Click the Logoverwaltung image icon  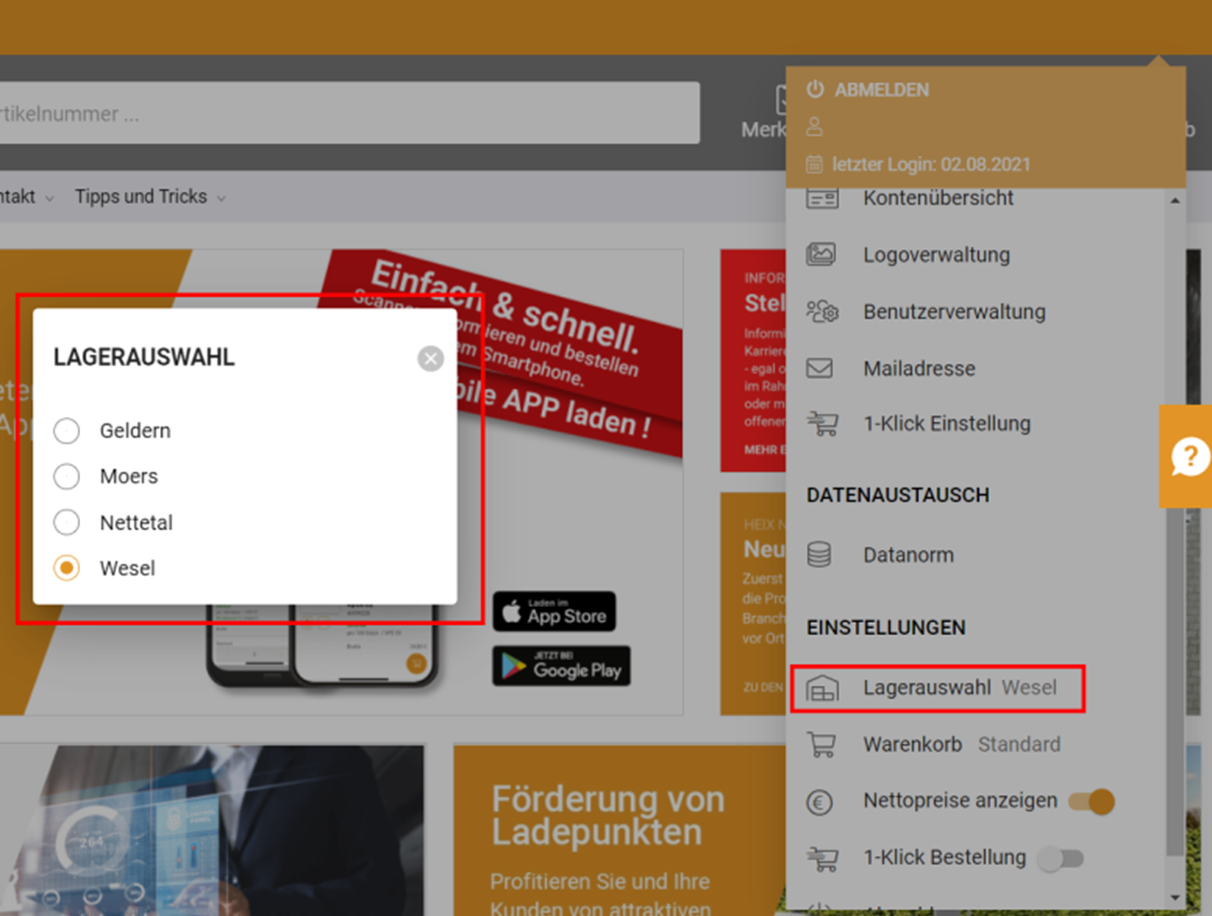(821, 255)
